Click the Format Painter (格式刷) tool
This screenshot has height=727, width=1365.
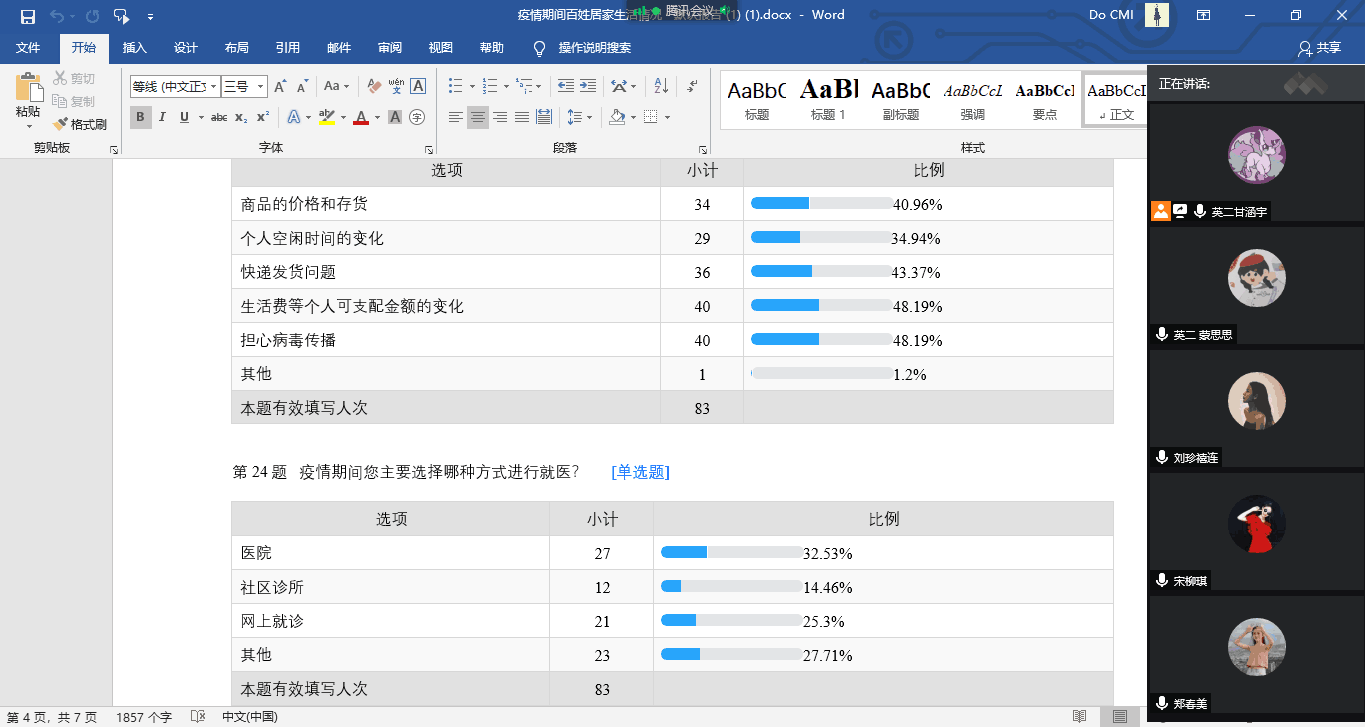(80, 124)
